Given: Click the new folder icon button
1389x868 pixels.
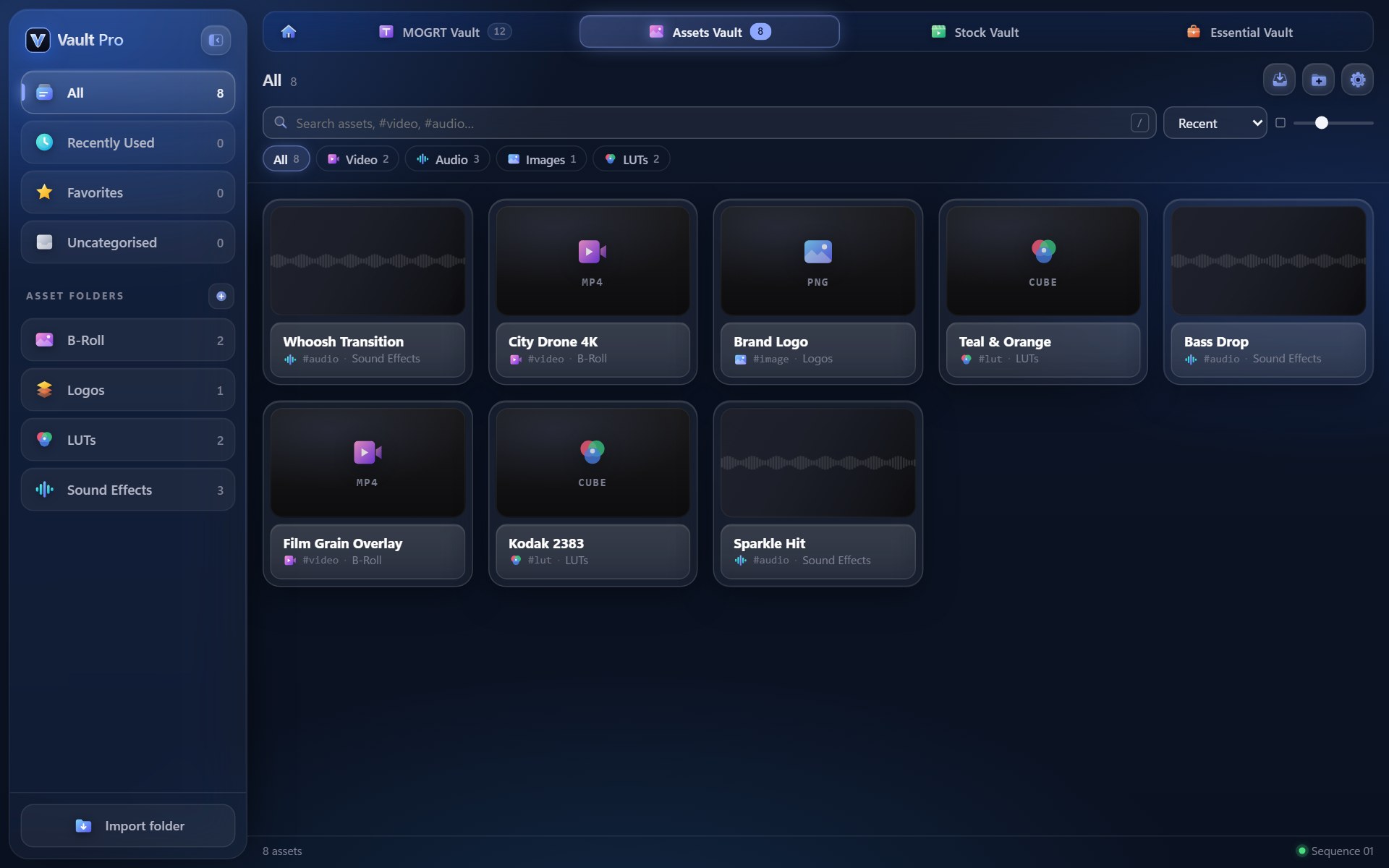Looking at the screenshot, I should pyautogui.click(x=1318, y=80).
